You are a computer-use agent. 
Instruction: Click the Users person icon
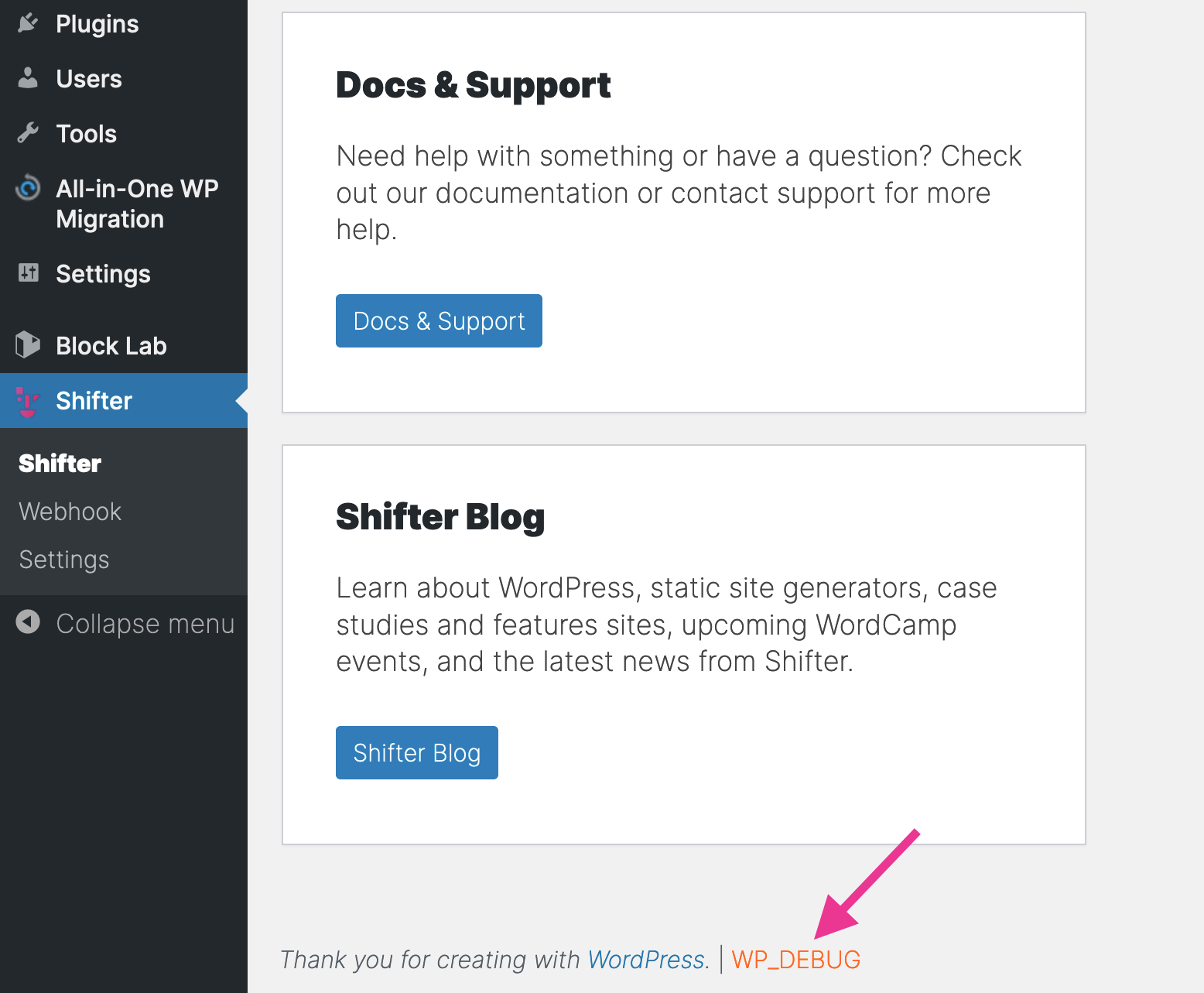(28, 78)
